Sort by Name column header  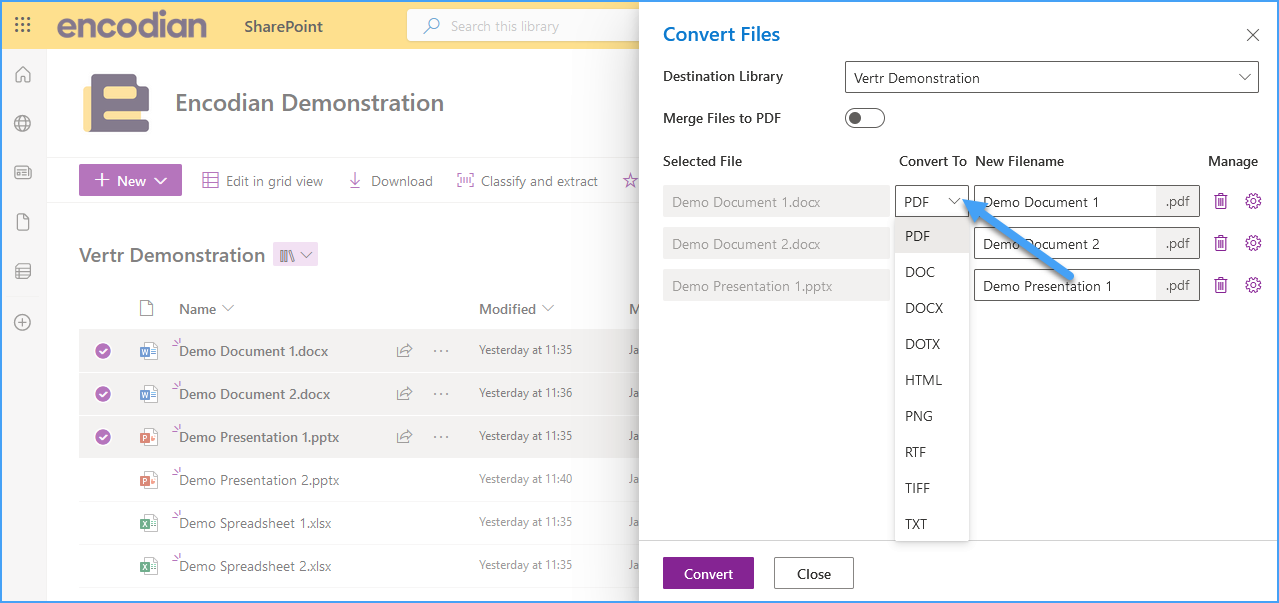coord(206,309)
